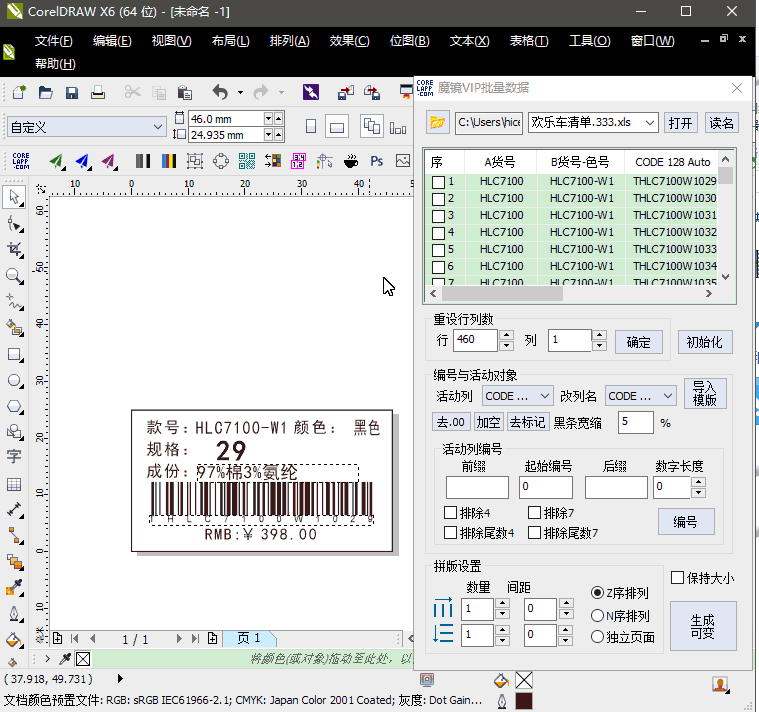Screen dimensions: 759x712
Task: Click the Print icon in the toolbar
Action: 98,93
